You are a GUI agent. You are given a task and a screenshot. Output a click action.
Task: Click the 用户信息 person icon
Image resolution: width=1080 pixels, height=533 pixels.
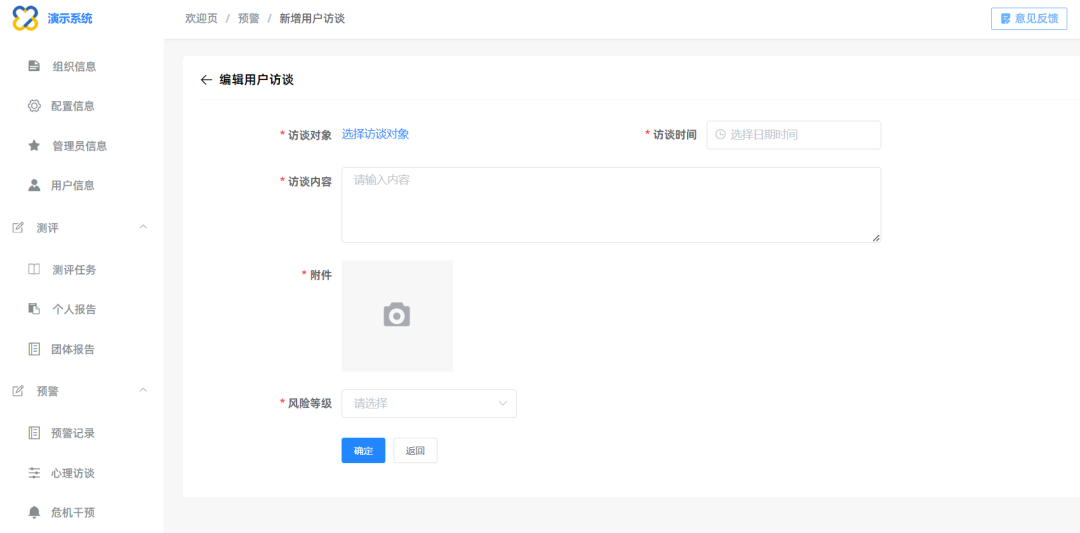34,185
